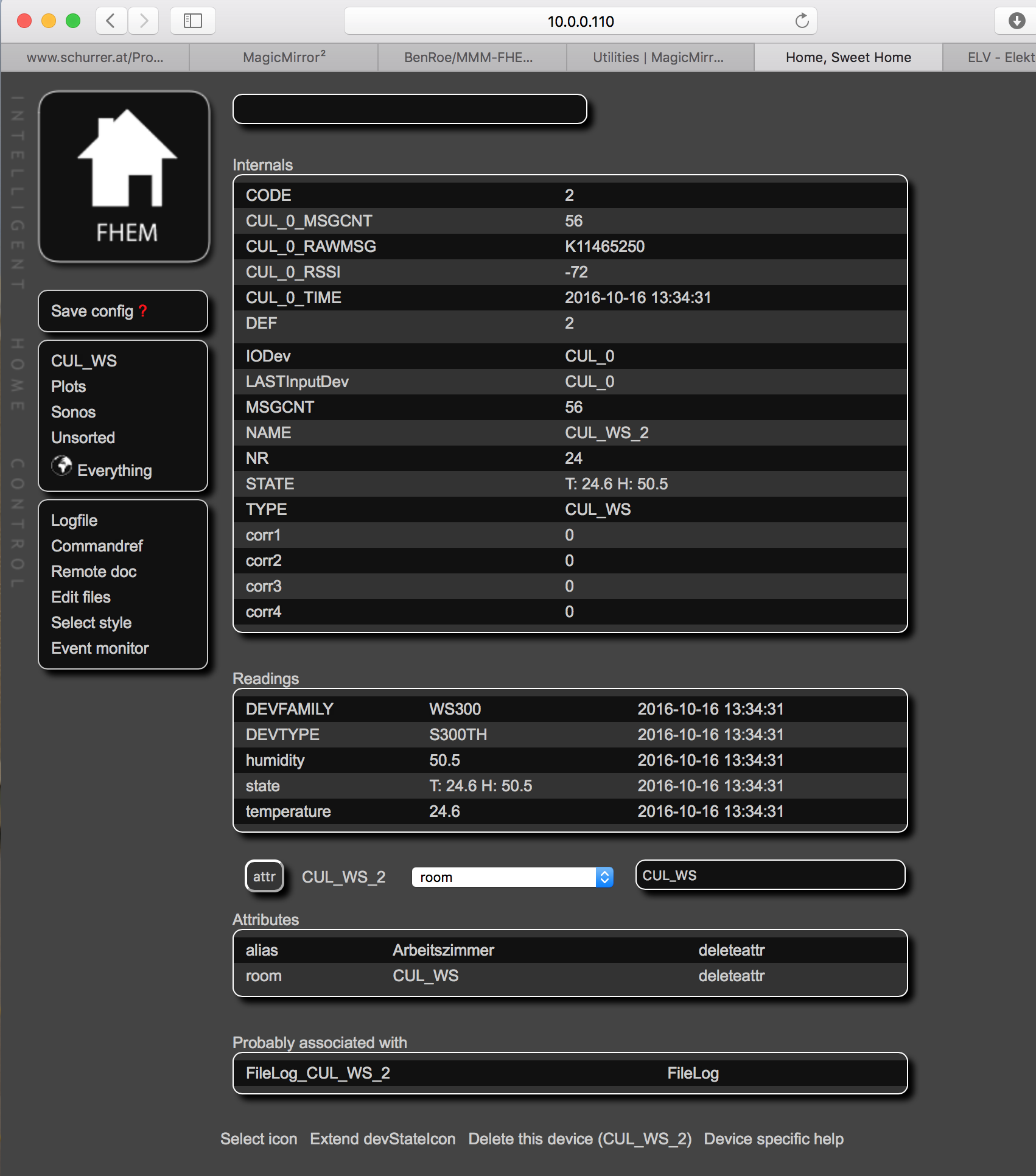Click the Safari back arrow

point(111,21)
